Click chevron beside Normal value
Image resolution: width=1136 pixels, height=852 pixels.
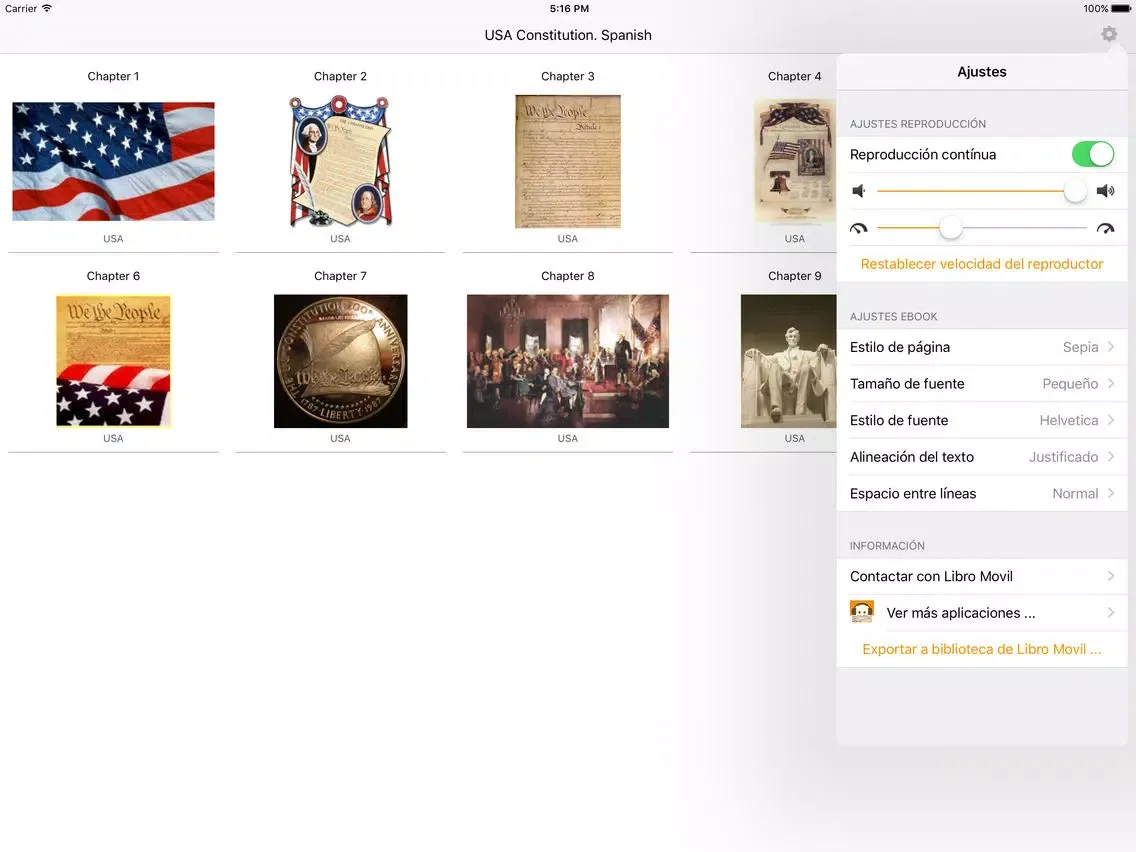[x=1111, y=493]
